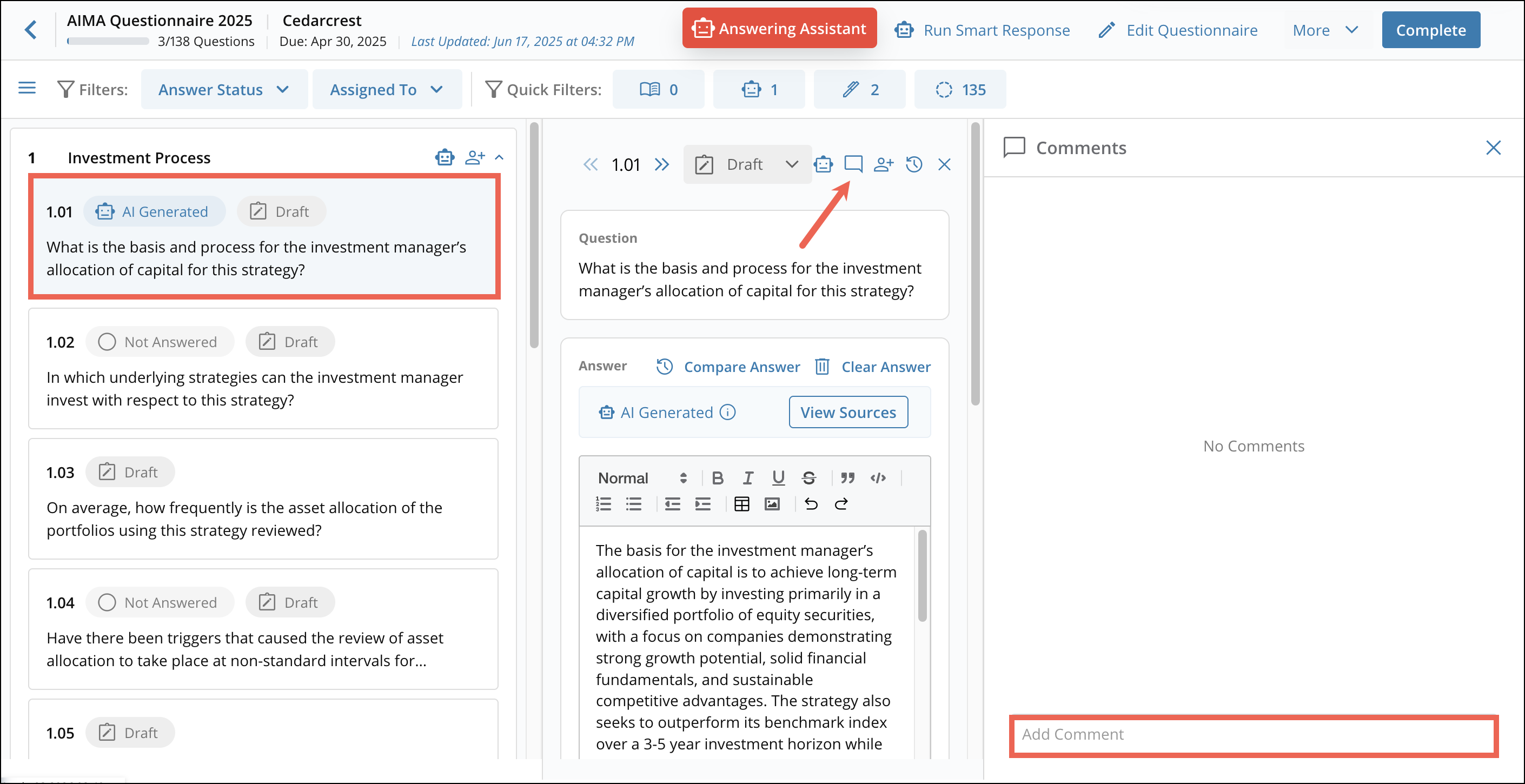Collapse the Investment Process section
Image resolution: width=1525 pixels, height=784 pixels.
(x=499, y=157)
